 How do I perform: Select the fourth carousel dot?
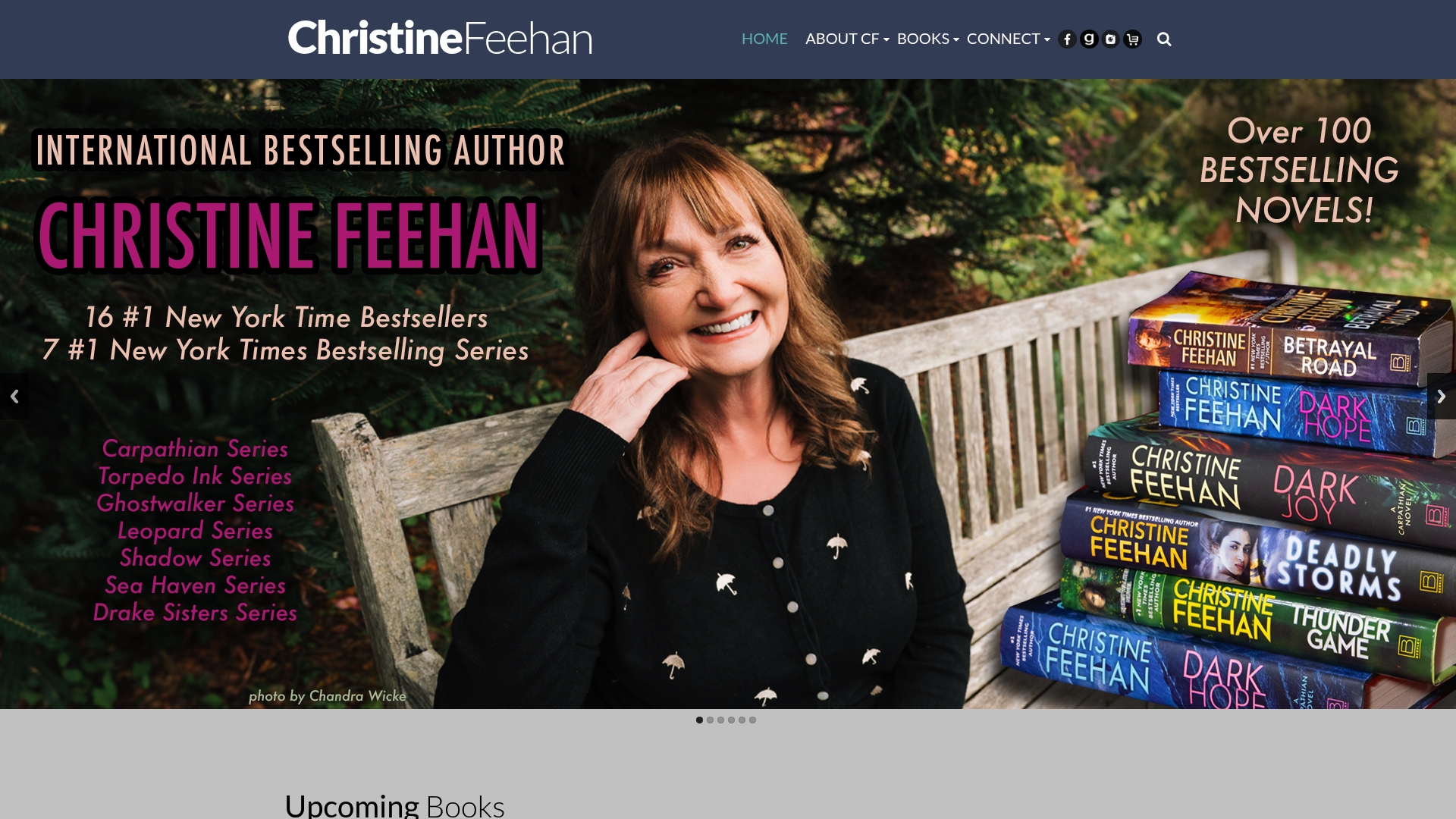pyautogui.click(x=731, y=720)
